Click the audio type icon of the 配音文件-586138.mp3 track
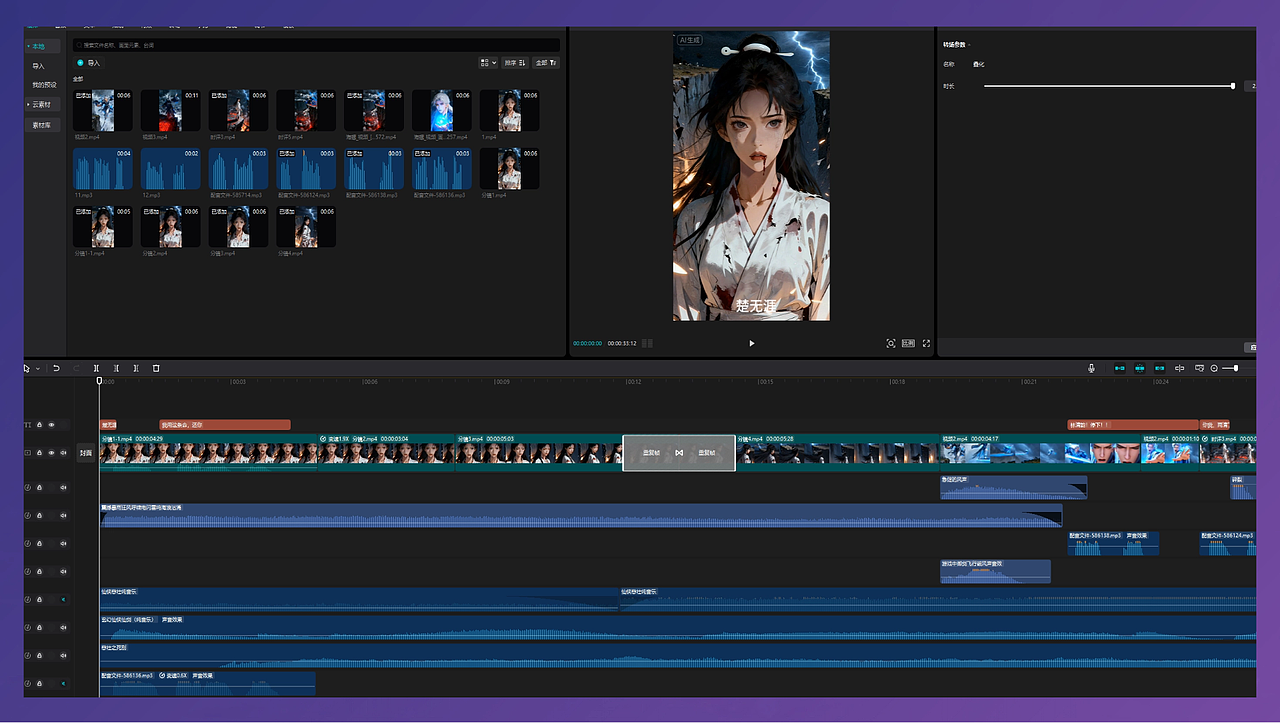 [x=28, y=544]
